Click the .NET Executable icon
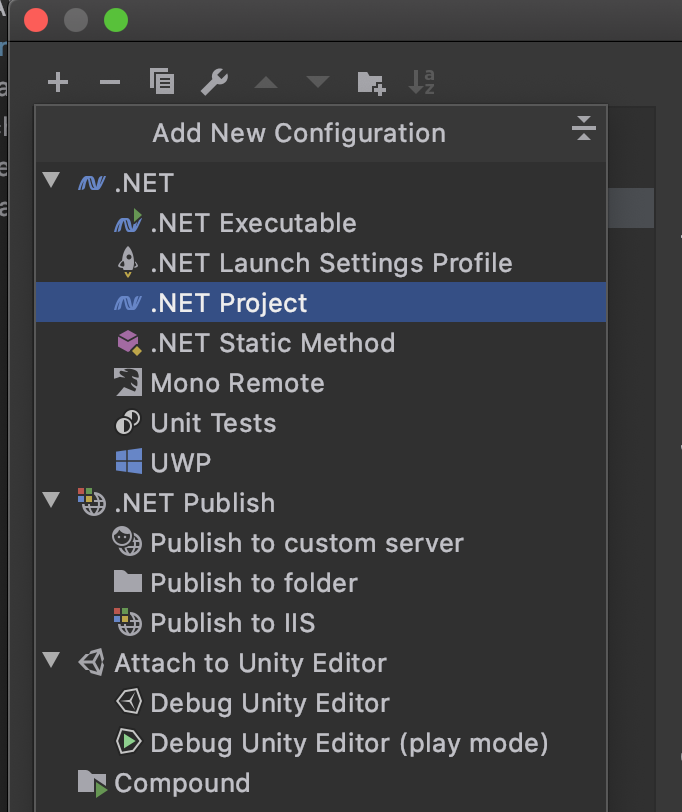This screenshot has height=812, width=682. point(128,222)
